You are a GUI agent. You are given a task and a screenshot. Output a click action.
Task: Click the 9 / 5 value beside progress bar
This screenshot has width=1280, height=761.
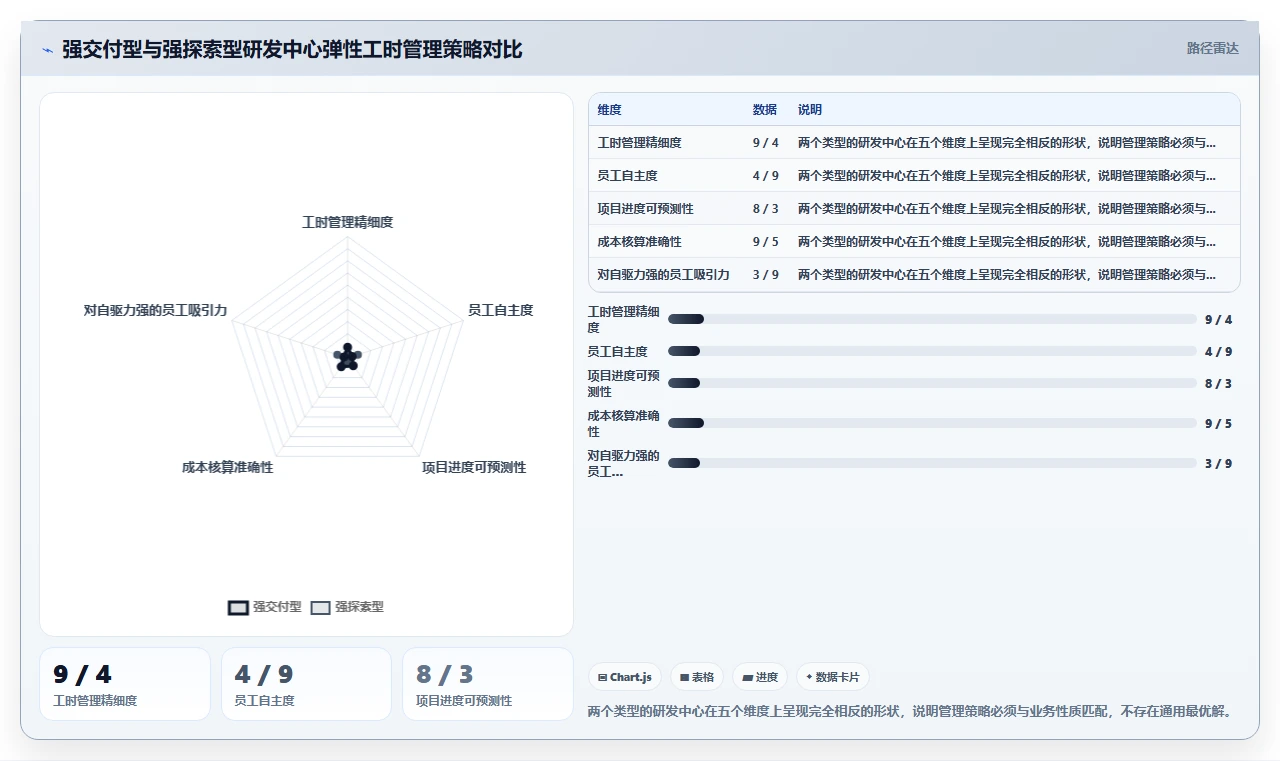[1218, 423]
